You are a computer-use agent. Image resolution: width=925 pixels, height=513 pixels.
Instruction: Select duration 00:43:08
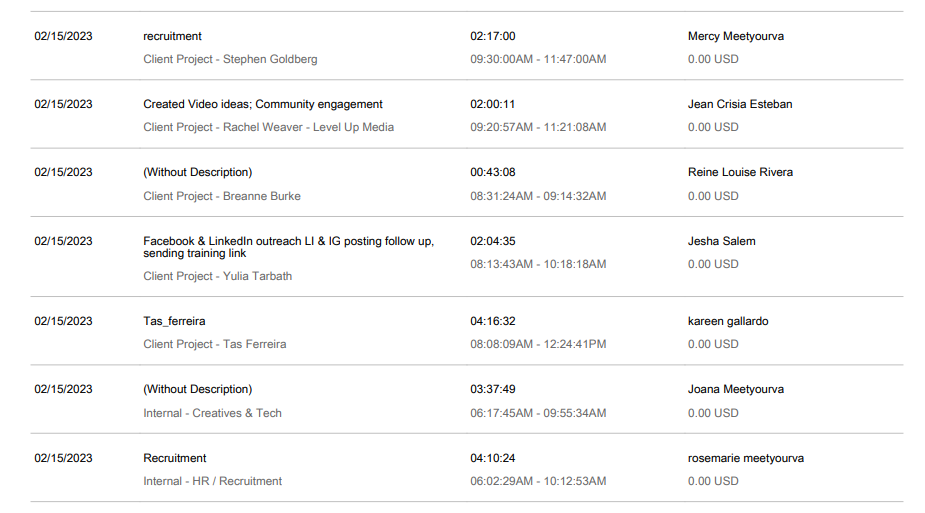[x=493, y=172]
